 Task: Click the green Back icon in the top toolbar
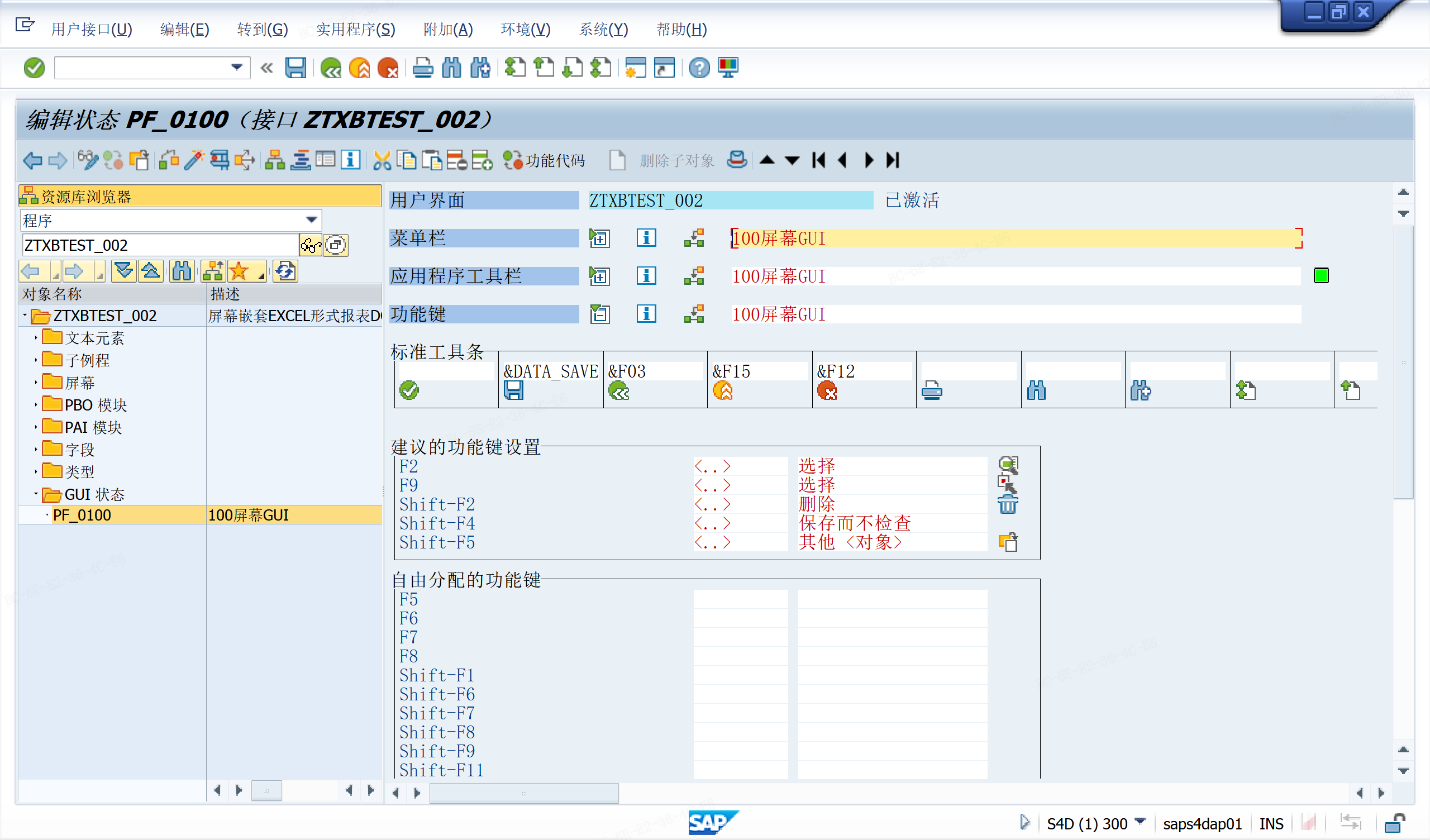(330, 68)
